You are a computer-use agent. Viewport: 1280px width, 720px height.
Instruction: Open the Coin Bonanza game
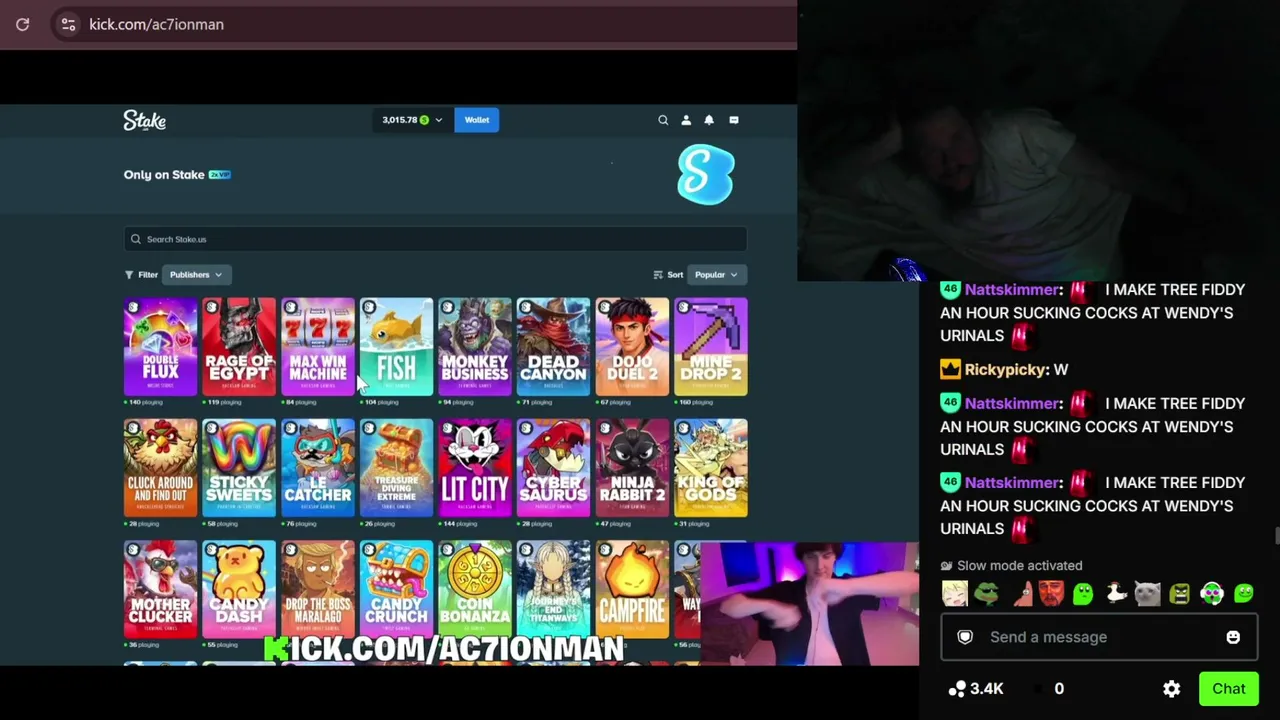475,589
